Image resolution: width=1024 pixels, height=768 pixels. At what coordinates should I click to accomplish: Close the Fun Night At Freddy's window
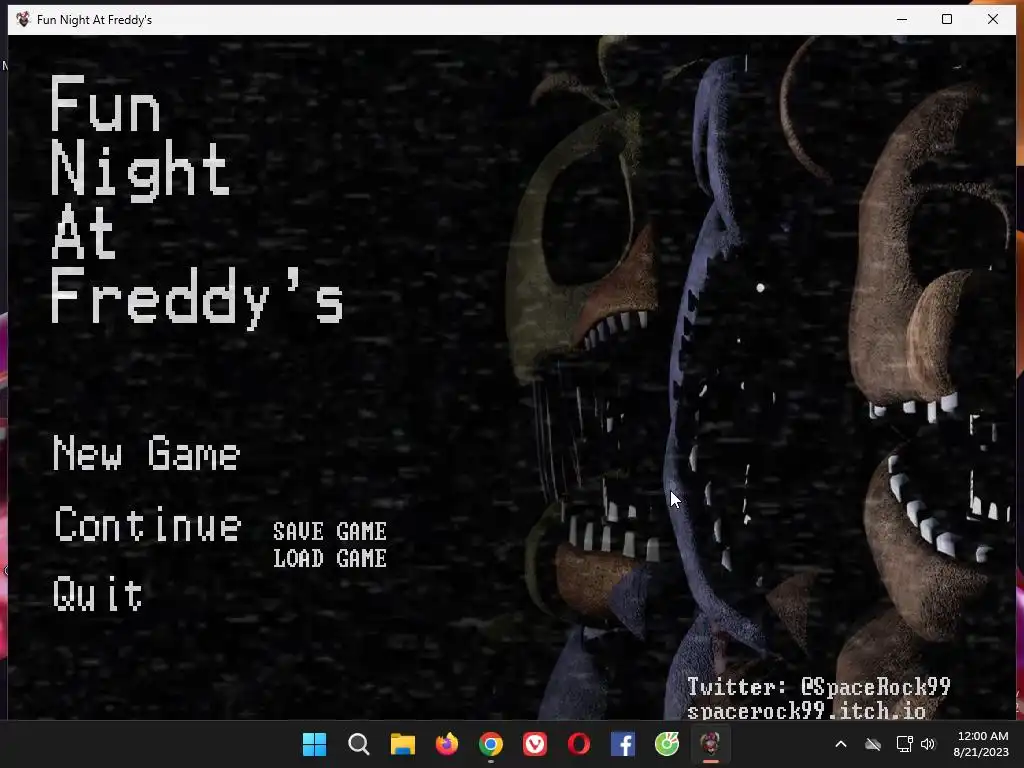click(x=993, y=20)
